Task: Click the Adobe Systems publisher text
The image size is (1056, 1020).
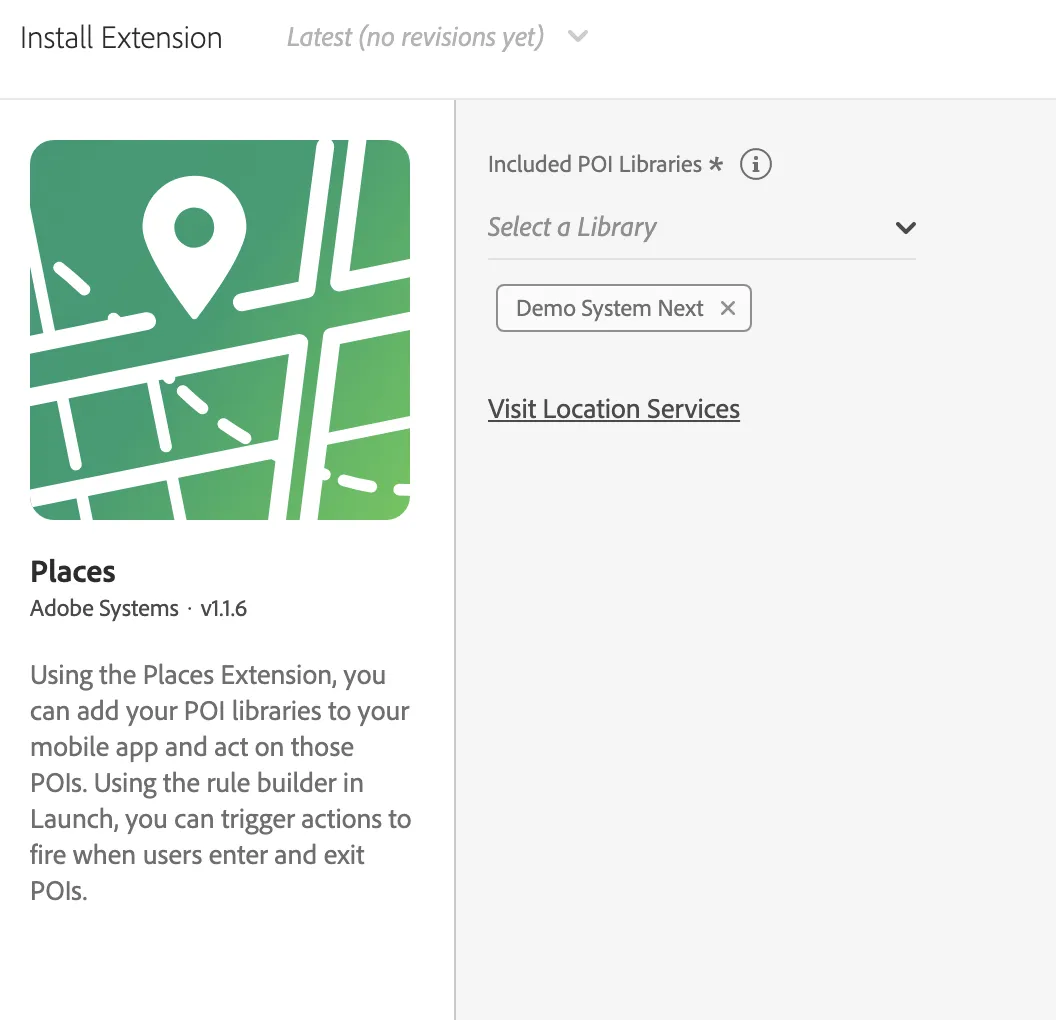Action: coord(104,609)
